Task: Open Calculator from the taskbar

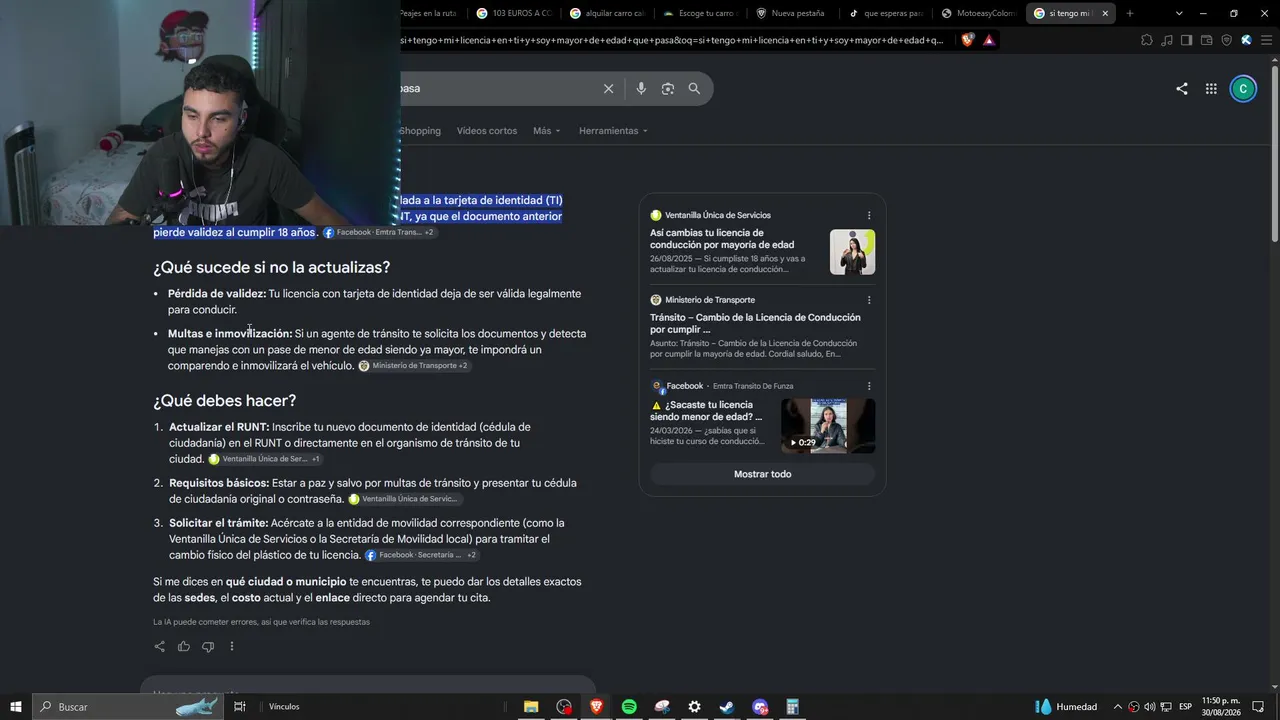Action: tap(792, 707)
